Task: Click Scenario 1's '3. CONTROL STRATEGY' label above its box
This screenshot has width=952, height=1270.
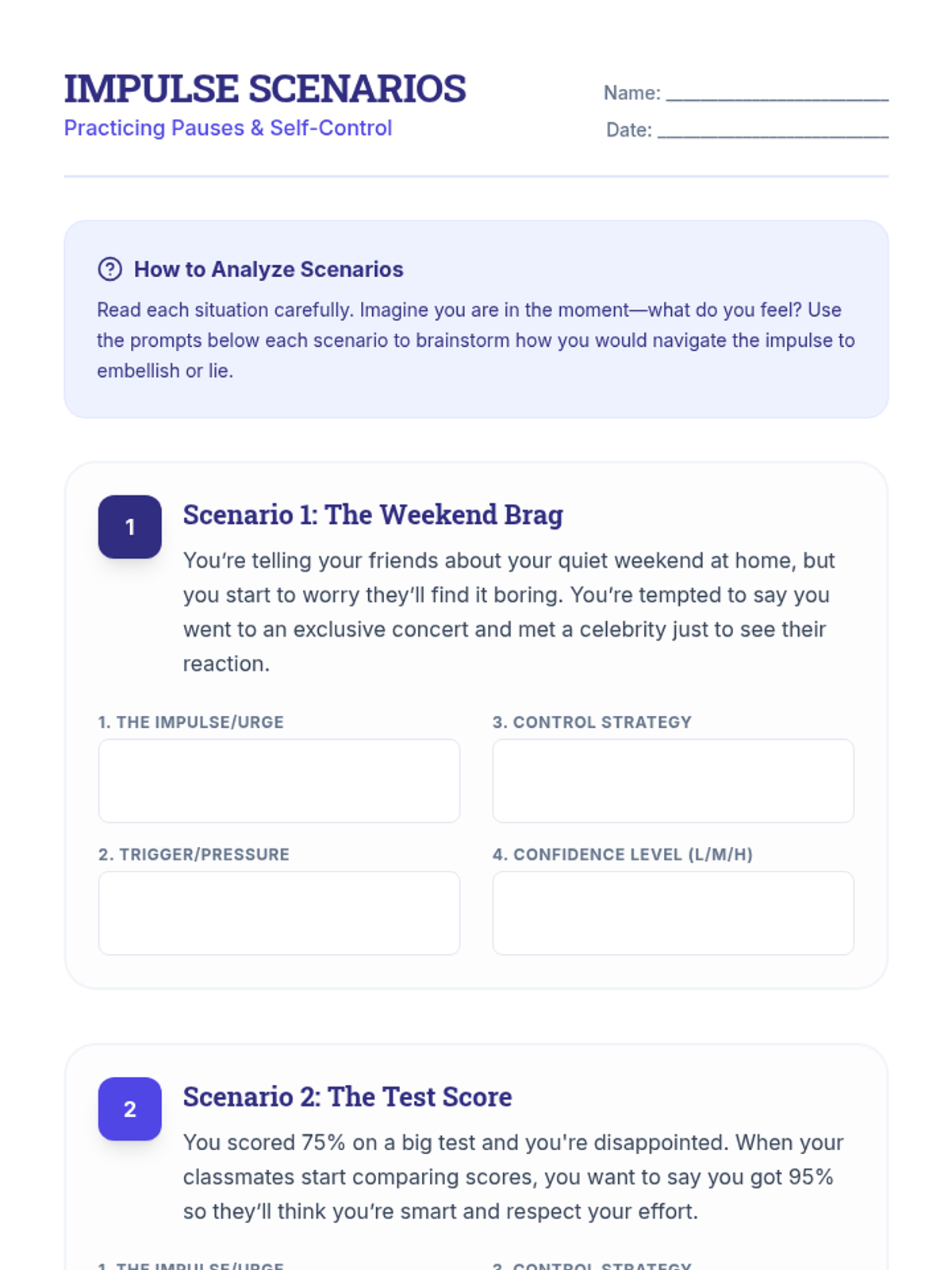Action: [592, 722]
